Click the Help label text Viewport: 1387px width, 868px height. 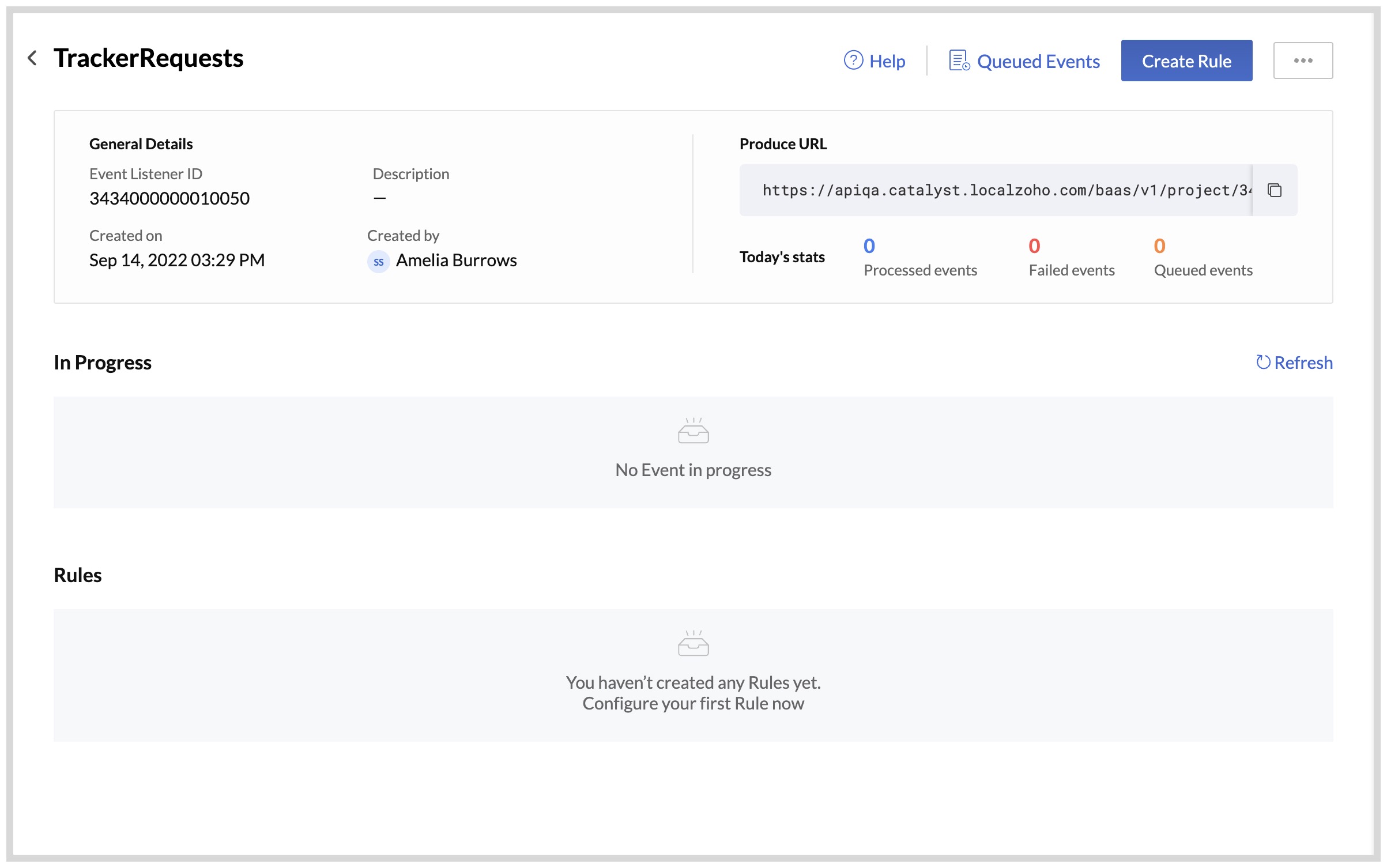(887, 61)
